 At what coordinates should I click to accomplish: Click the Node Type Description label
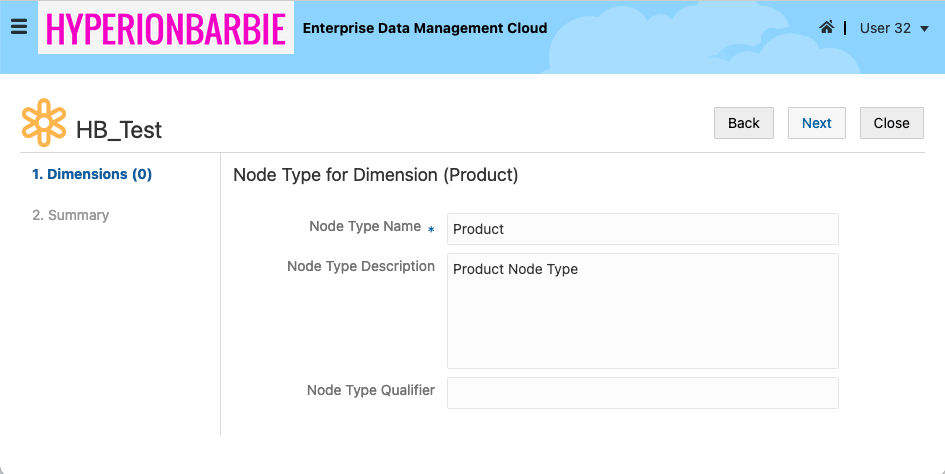[360, 267]
